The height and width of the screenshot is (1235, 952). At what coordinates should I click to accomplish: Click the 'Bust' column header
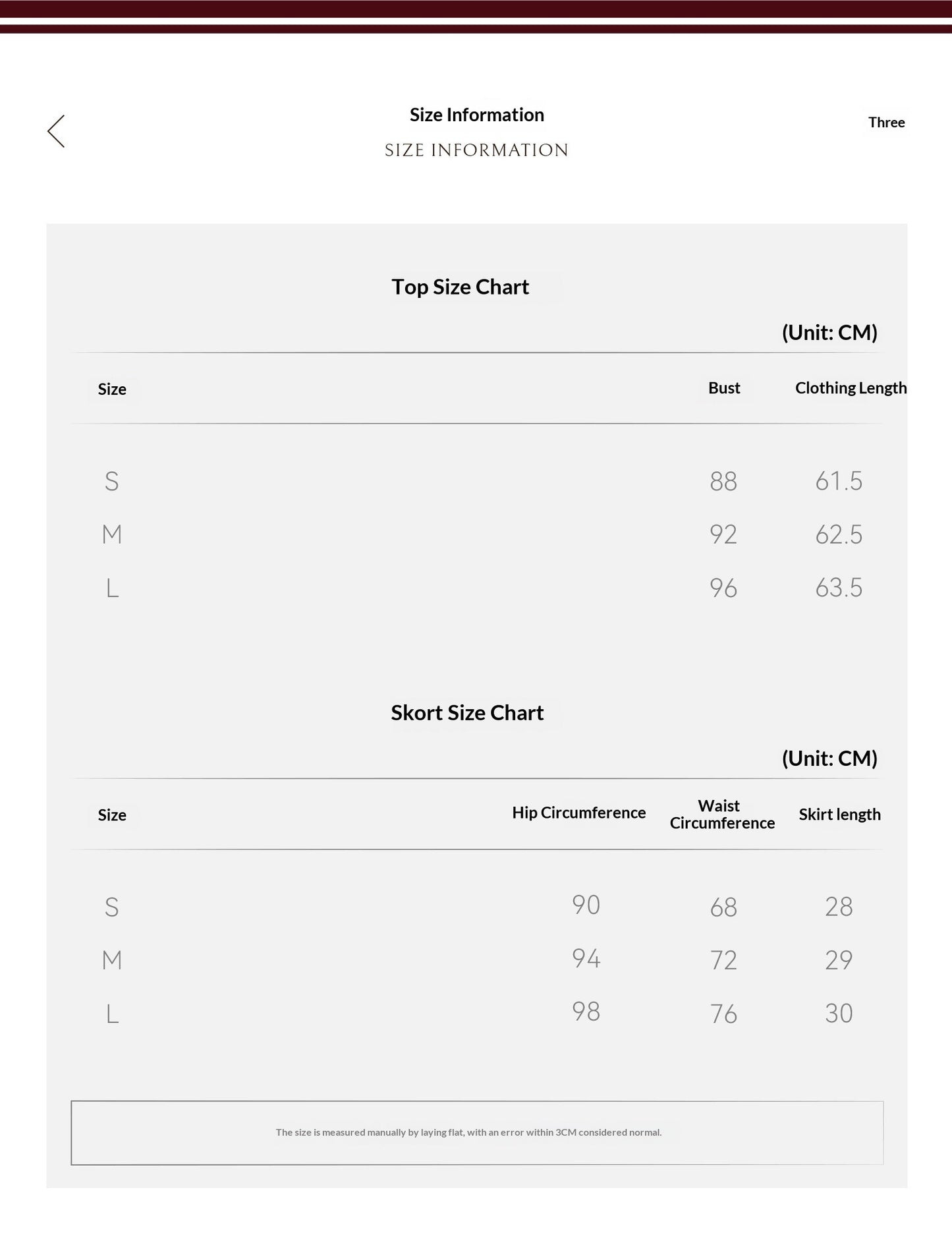click(724, 388)
